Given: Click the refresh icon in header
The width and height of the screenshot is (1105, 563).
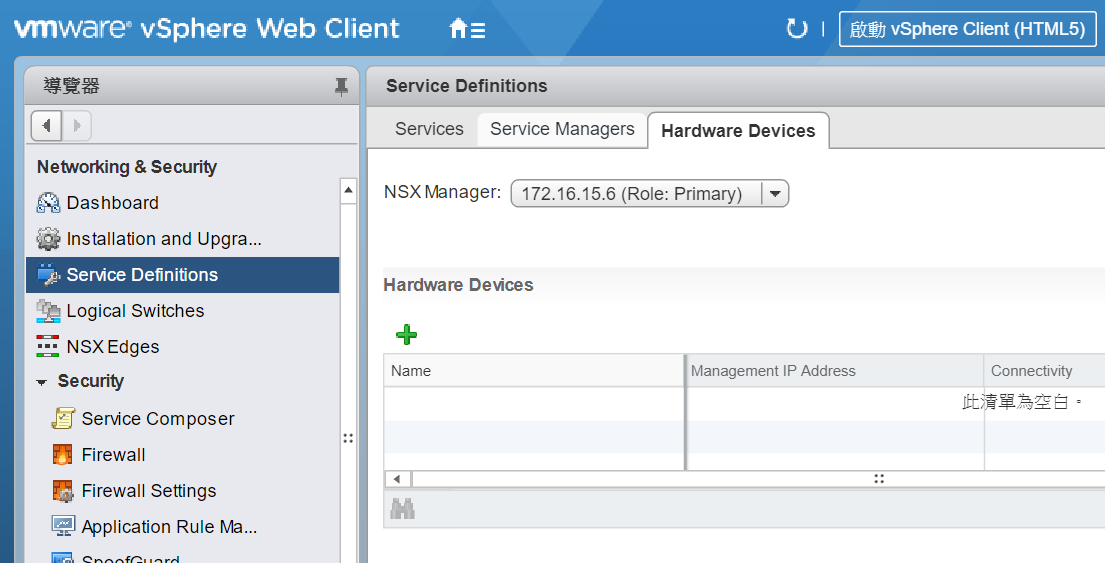Looking at the screenshot, I should pos(796,29).
